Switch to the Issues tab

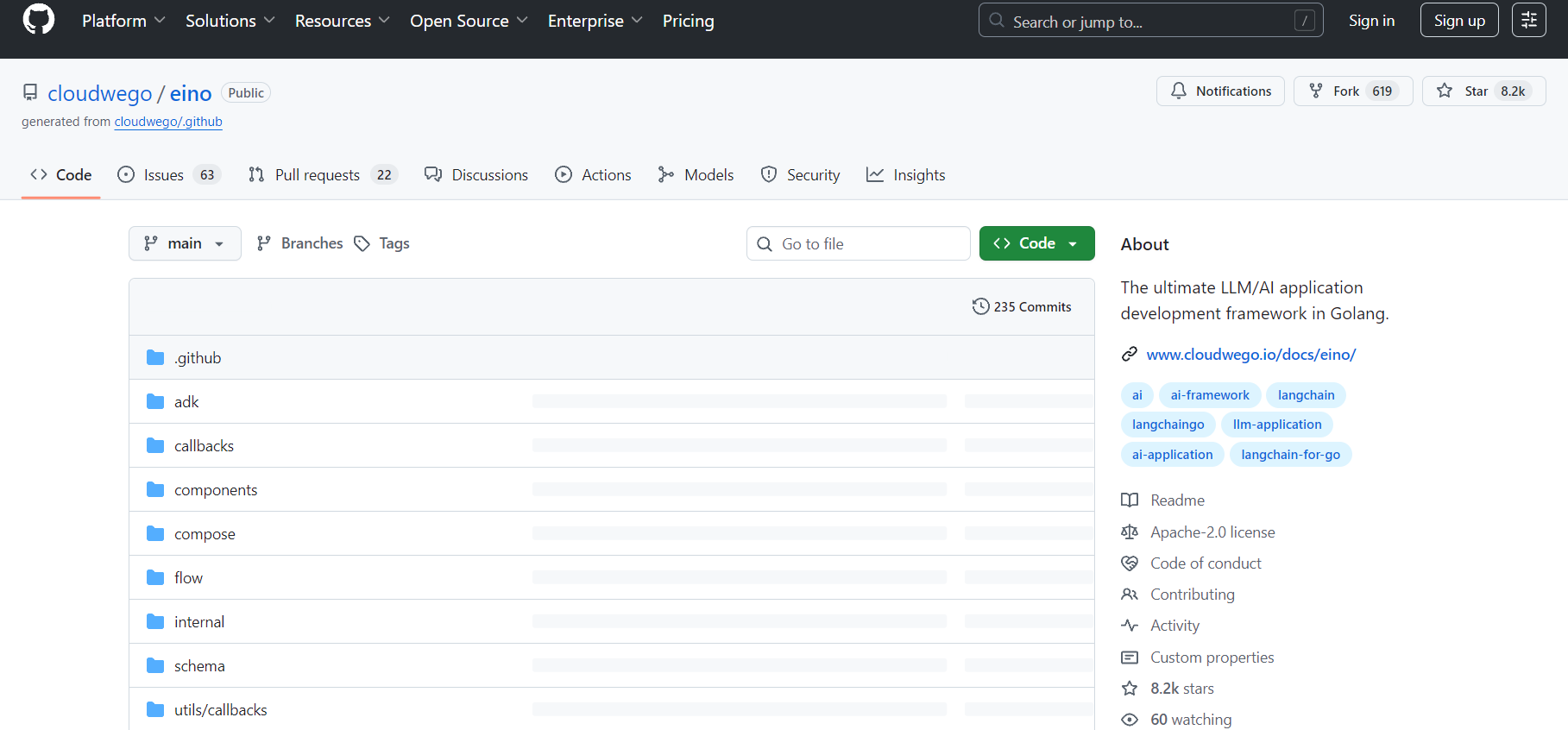click(x=169, y=175)
